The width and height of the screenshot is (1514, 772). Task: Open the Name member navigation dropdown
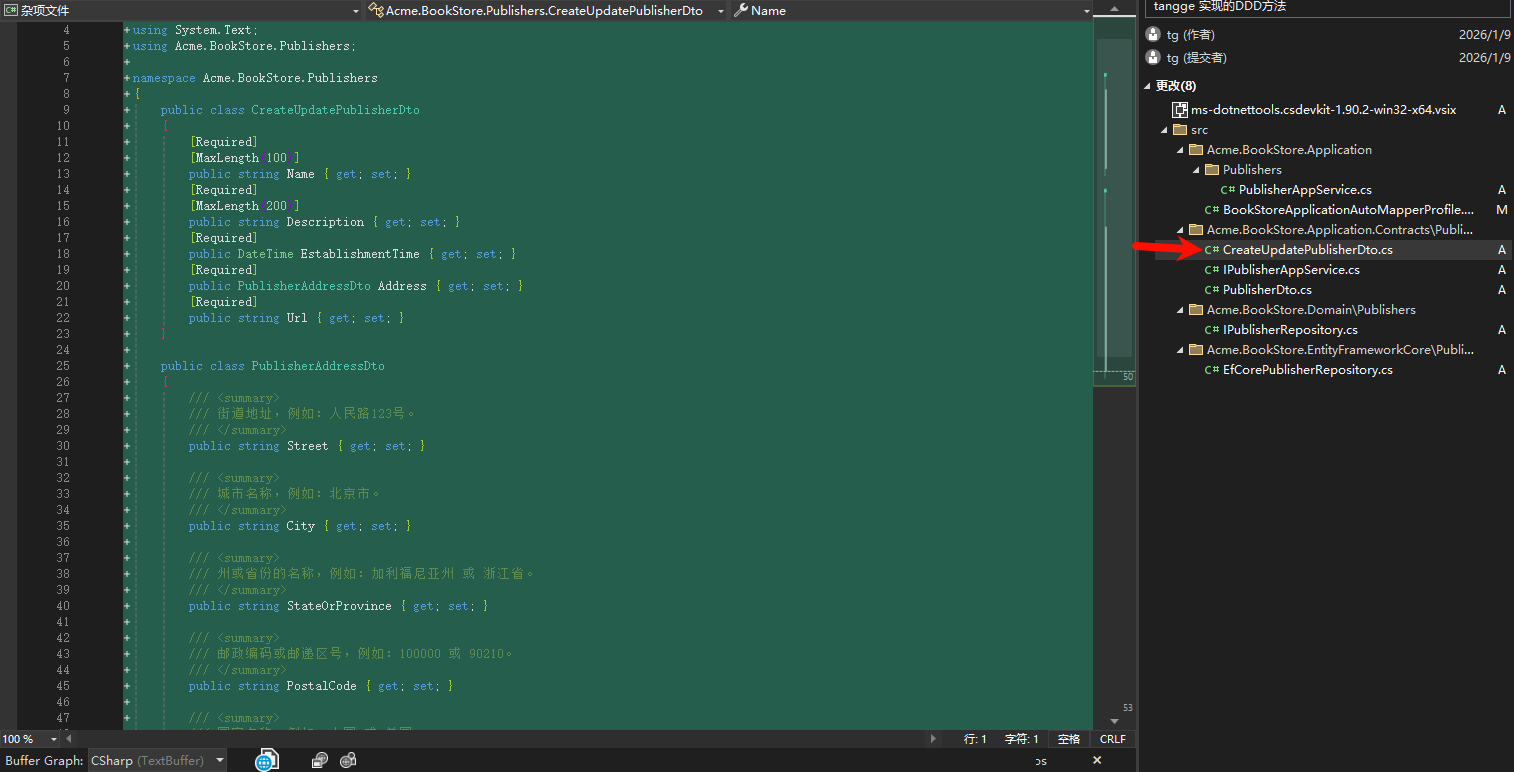tap(911, 10)
